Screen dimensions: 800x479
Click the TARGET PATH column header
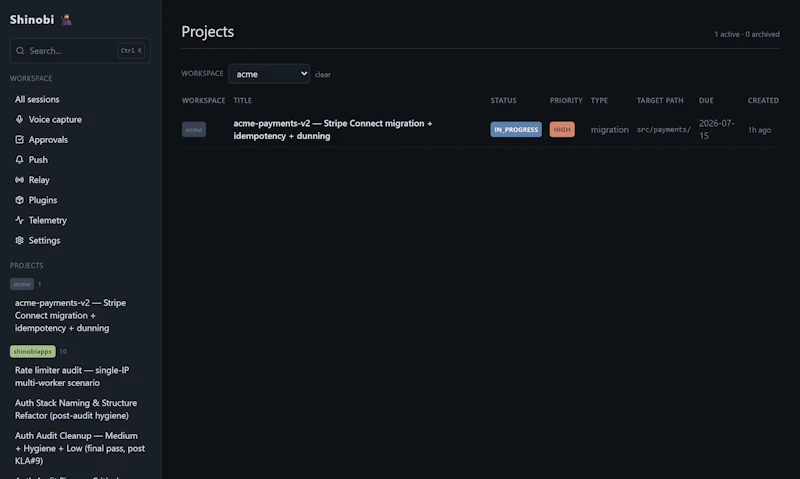pos(660,100)
